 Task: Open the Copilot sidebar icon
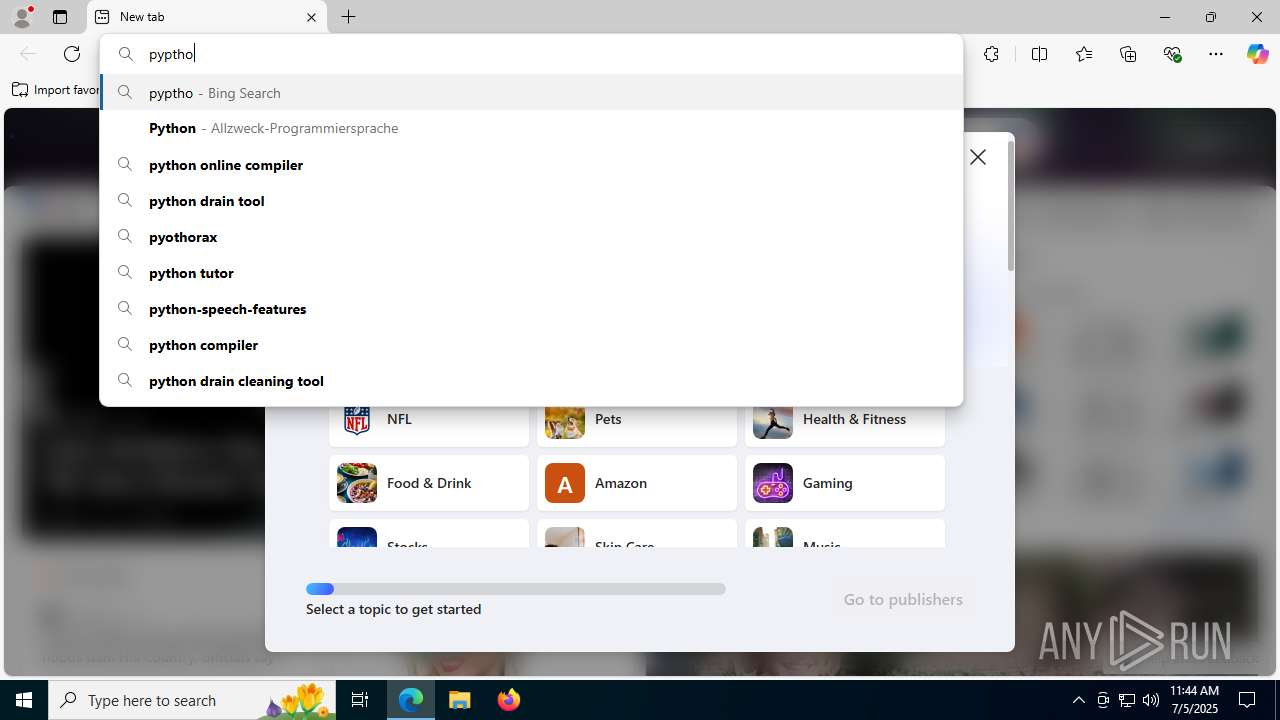click(x=1257, y=54)
